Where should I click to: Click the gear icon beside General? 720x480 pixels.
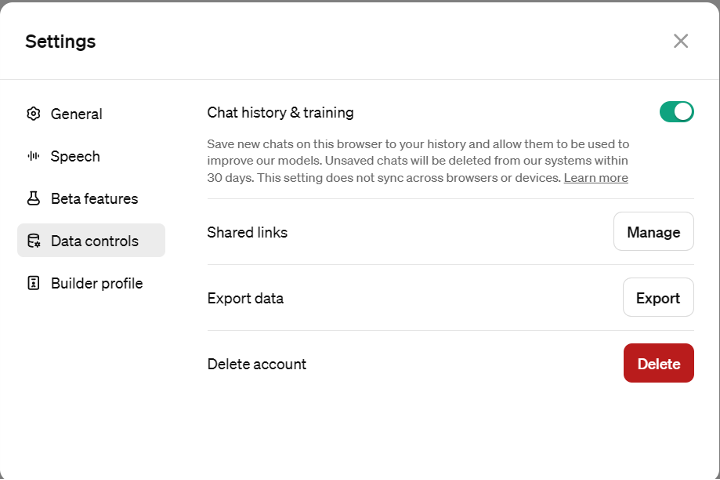(x=33, y=114)
